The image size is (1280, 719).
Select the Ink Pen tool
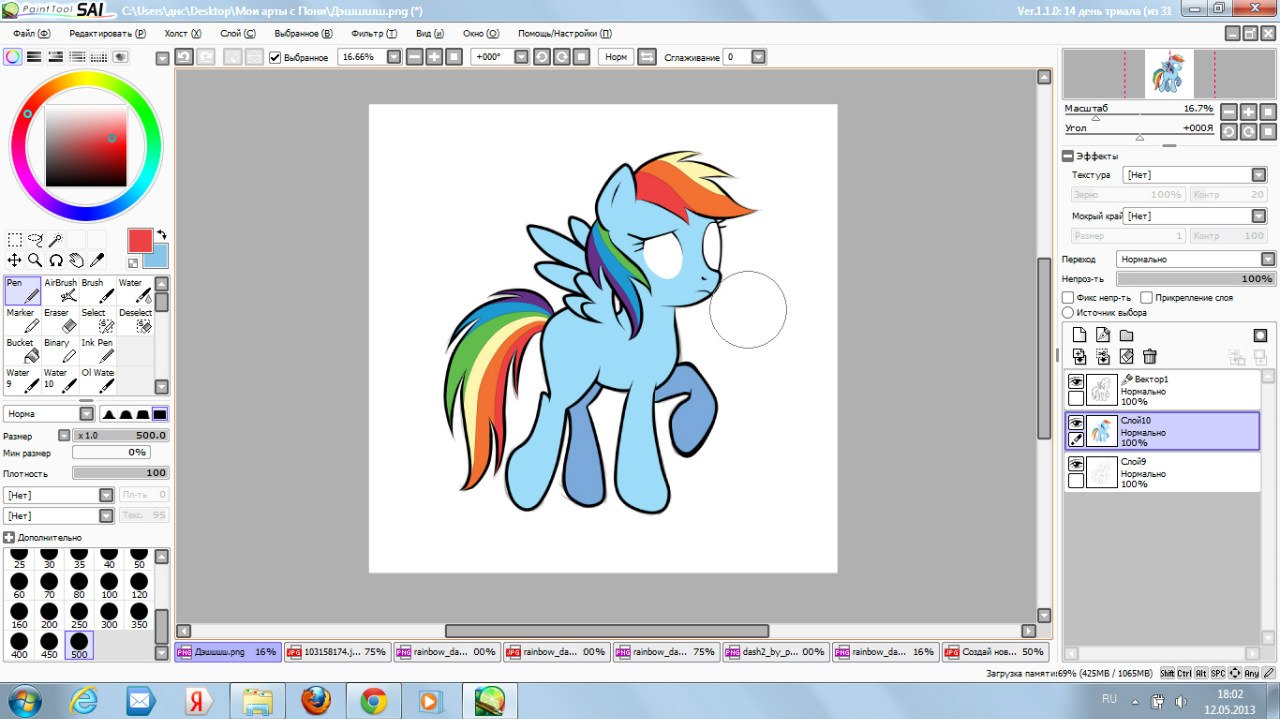[97, 351]
